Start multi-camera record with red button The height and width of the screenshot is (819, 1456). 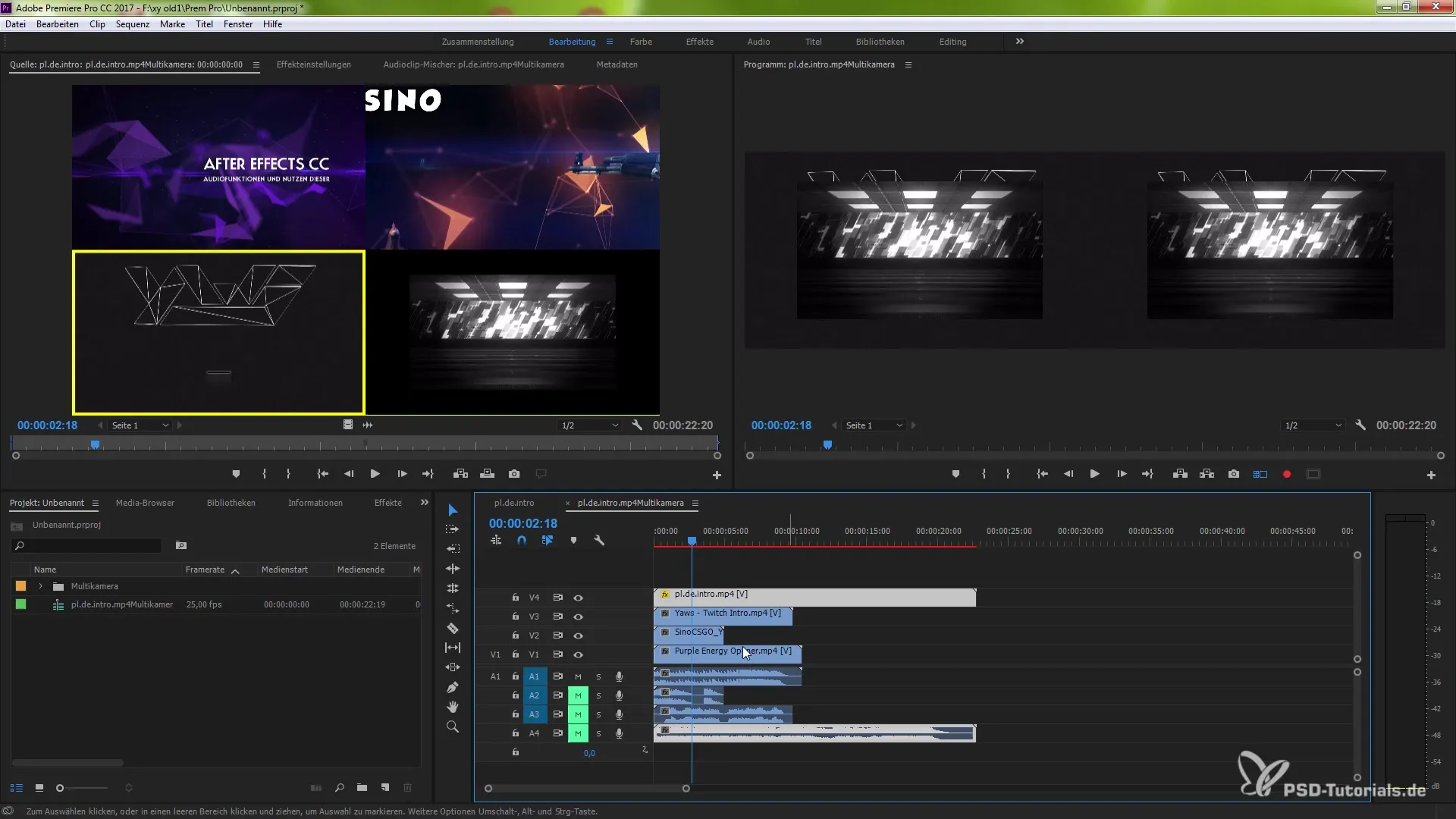pyautogui.click(x=1287, y=474)
